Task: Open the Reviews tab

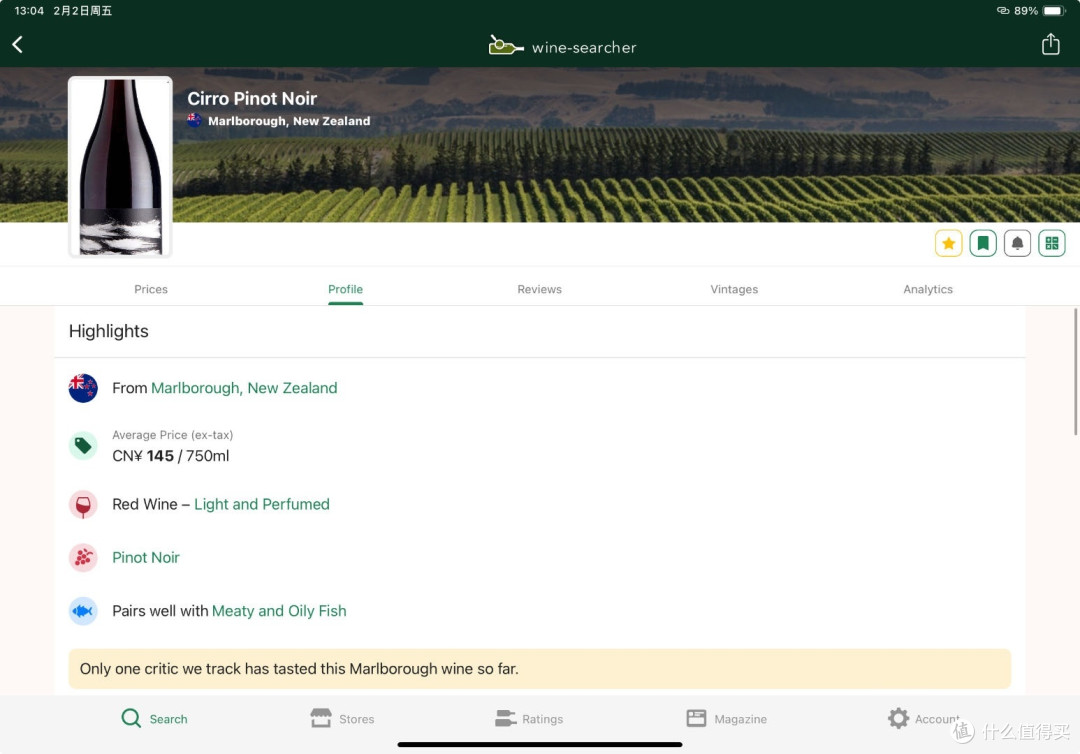Action: (539, 289)
